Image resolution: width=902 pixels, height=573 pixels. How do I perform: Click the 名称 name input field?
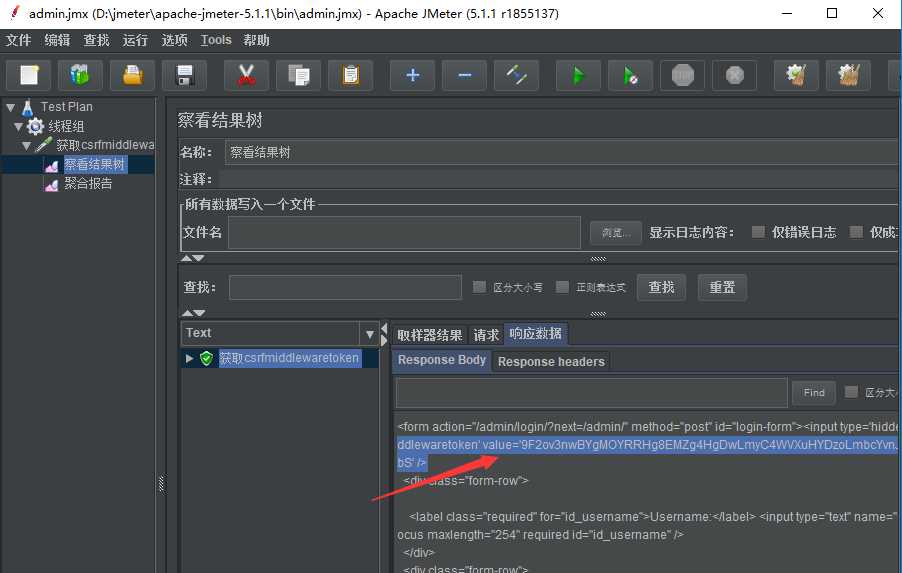(x=561, y=152)
